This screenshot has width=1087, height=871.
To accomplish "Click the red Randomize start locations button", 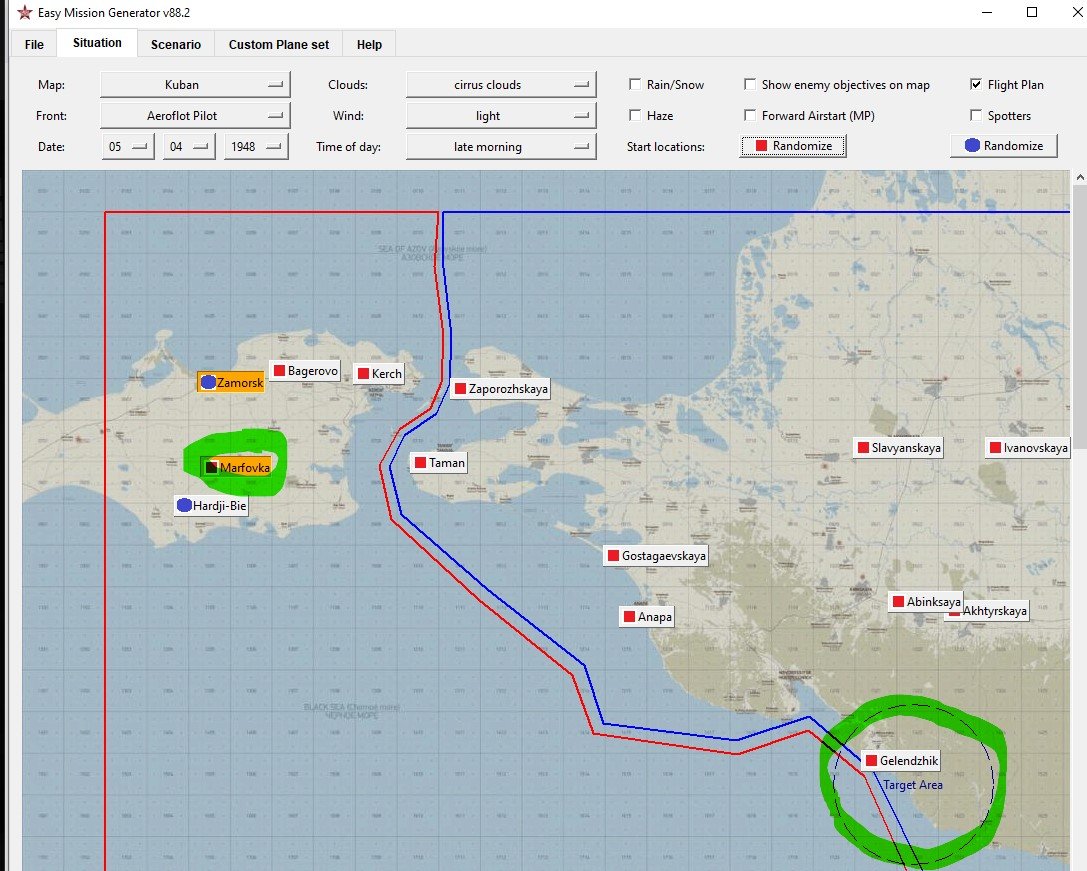I will 794,147.
